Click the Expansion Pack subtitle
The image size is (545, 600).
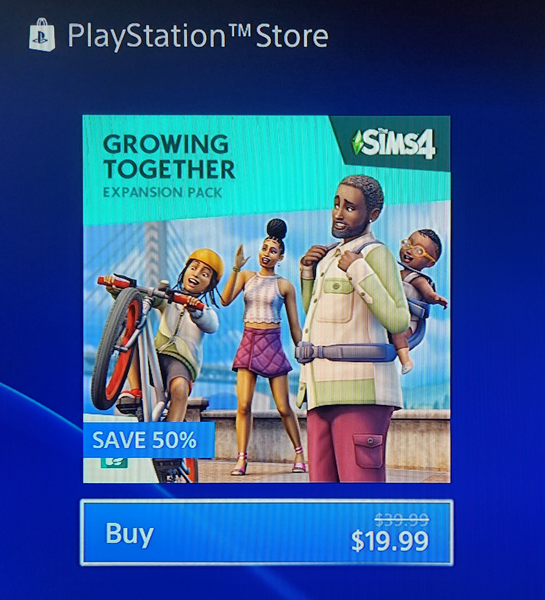(162, 192)
